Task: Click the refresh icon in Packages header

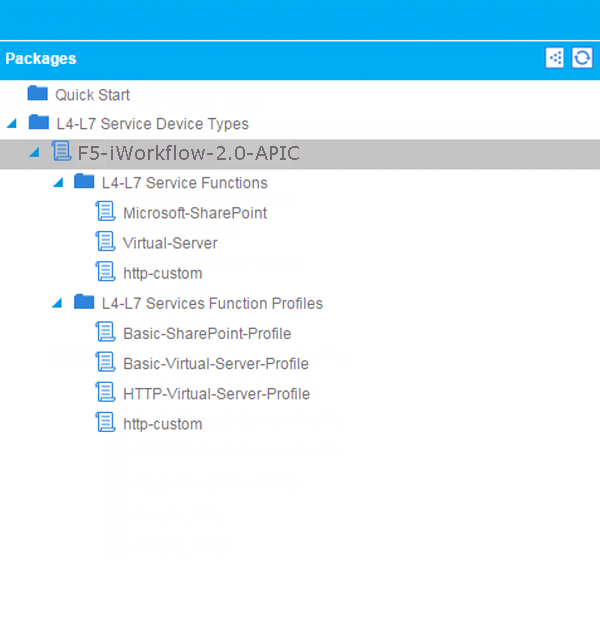Action: pos(582,58)
